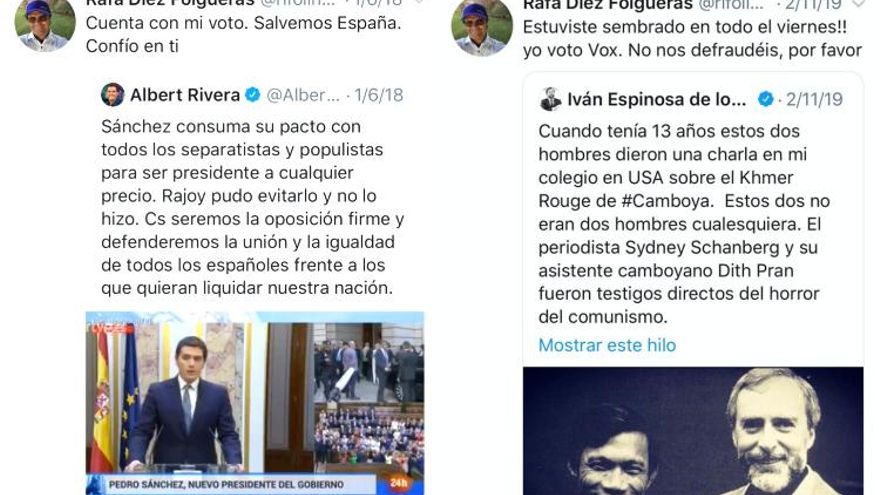880x495 pixels.
Task: Click Albert Rivera's small avatar
Action: [x=112, y=95]
